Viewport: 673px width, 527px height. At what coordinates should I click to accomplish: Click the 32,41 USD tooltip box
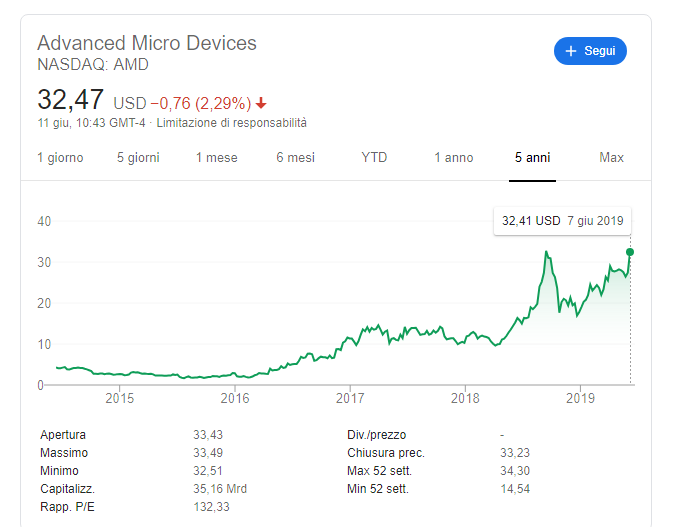[x=562, y=221]
